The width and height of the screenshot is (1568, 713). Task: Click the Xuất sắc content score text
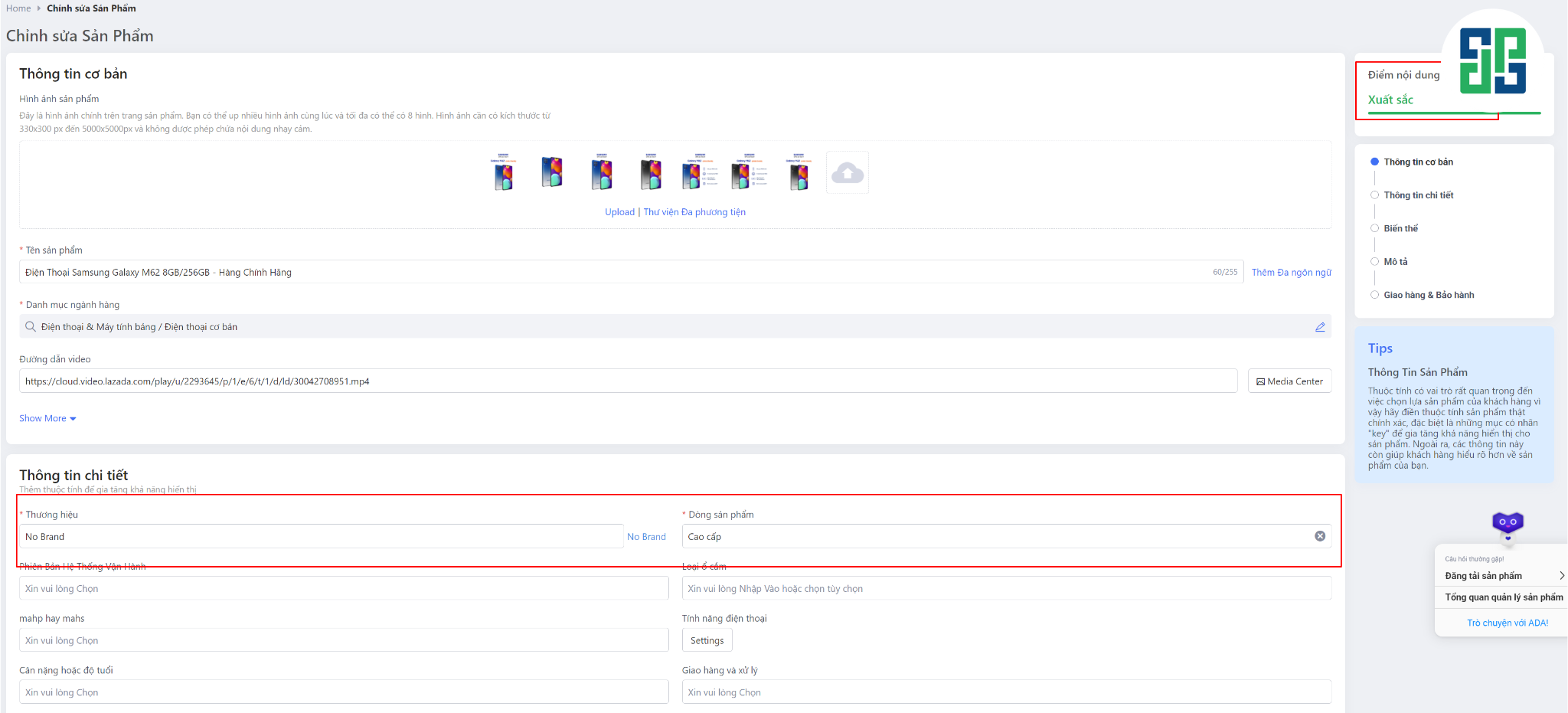[x=1390, y=100]
